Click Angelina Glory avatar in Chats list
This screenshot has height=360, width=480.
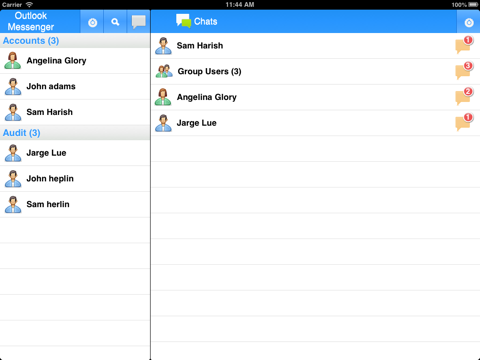[163, 97]
